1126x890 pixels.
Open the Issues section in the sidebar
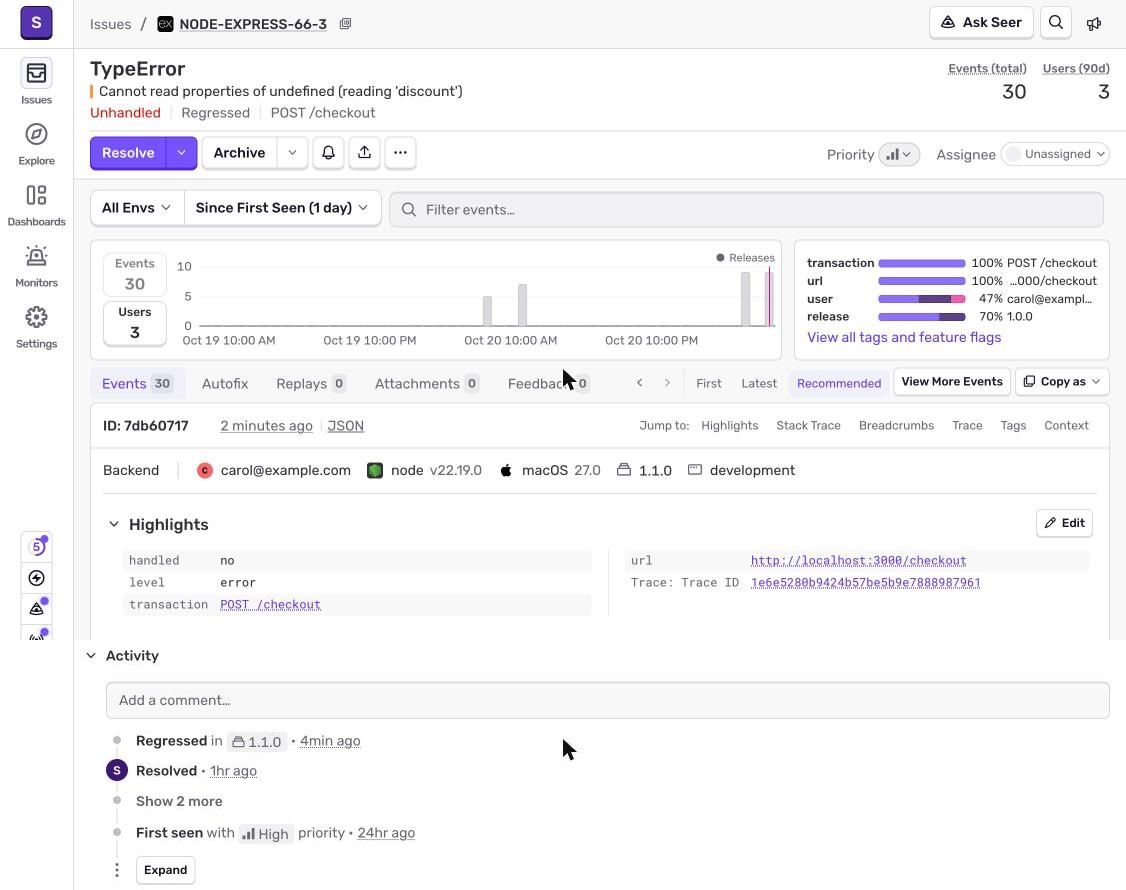[x=36, y=82]
